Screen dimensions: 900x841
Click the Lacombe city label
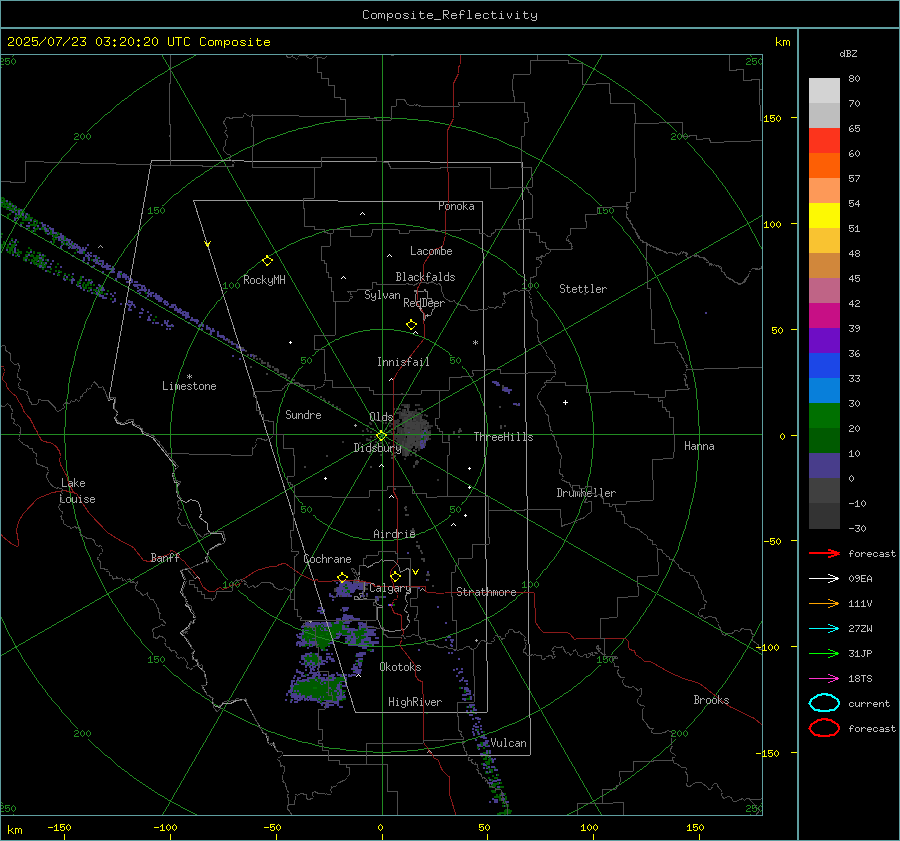point(431,251)
